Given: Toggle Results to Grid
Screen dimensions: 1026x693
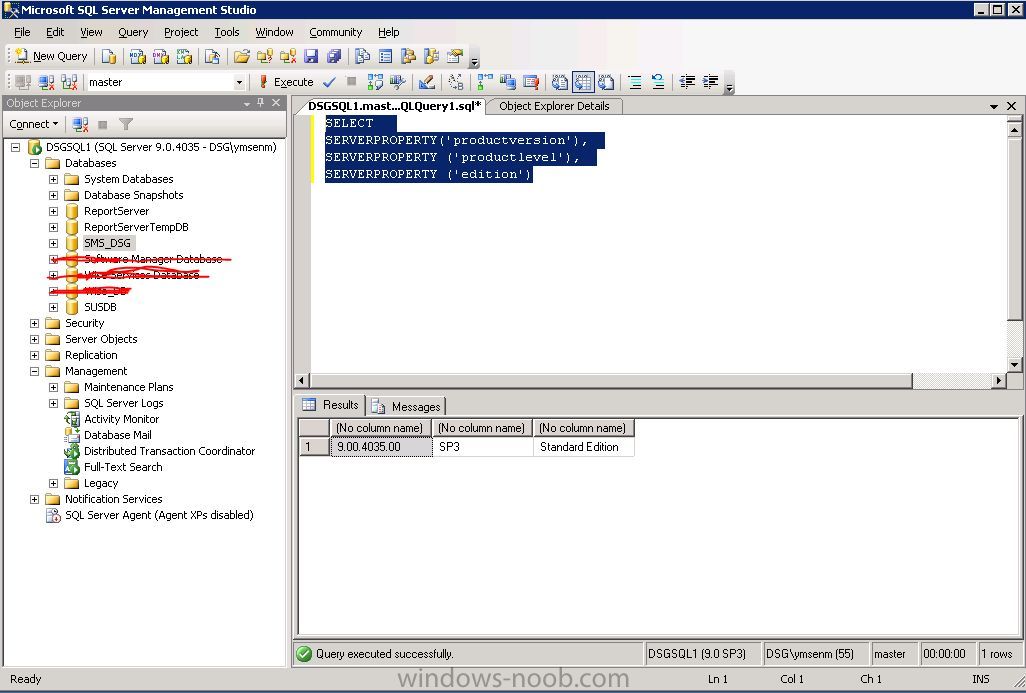Looking at the screenshot, I should click(582, 82).
